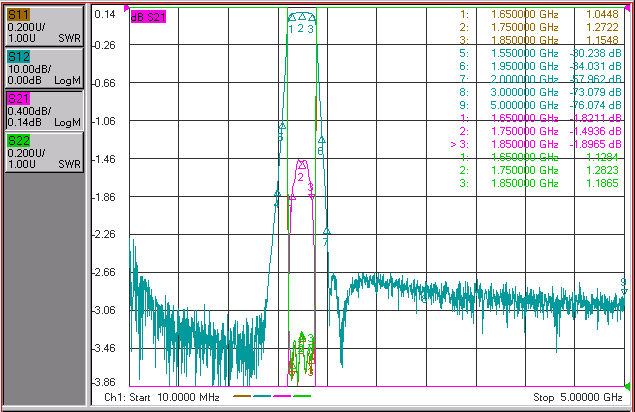
Task: Click the green reference arrow at bottom right
Action: (627, 386)
